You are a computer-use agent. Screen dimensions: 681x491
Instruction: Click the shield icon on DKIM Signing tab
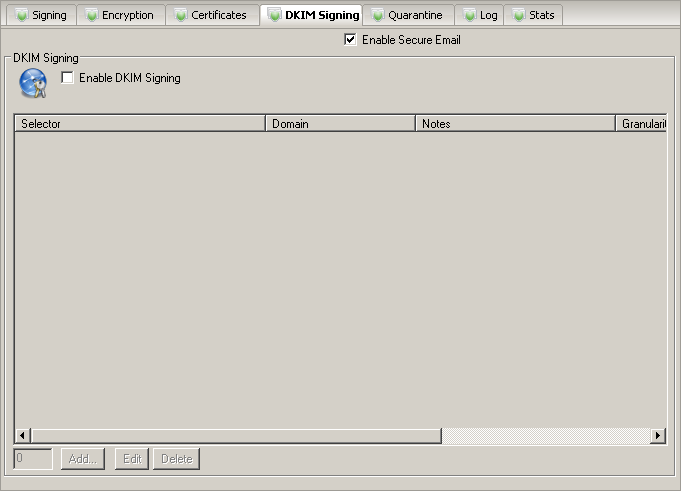[x=274, y=16]
